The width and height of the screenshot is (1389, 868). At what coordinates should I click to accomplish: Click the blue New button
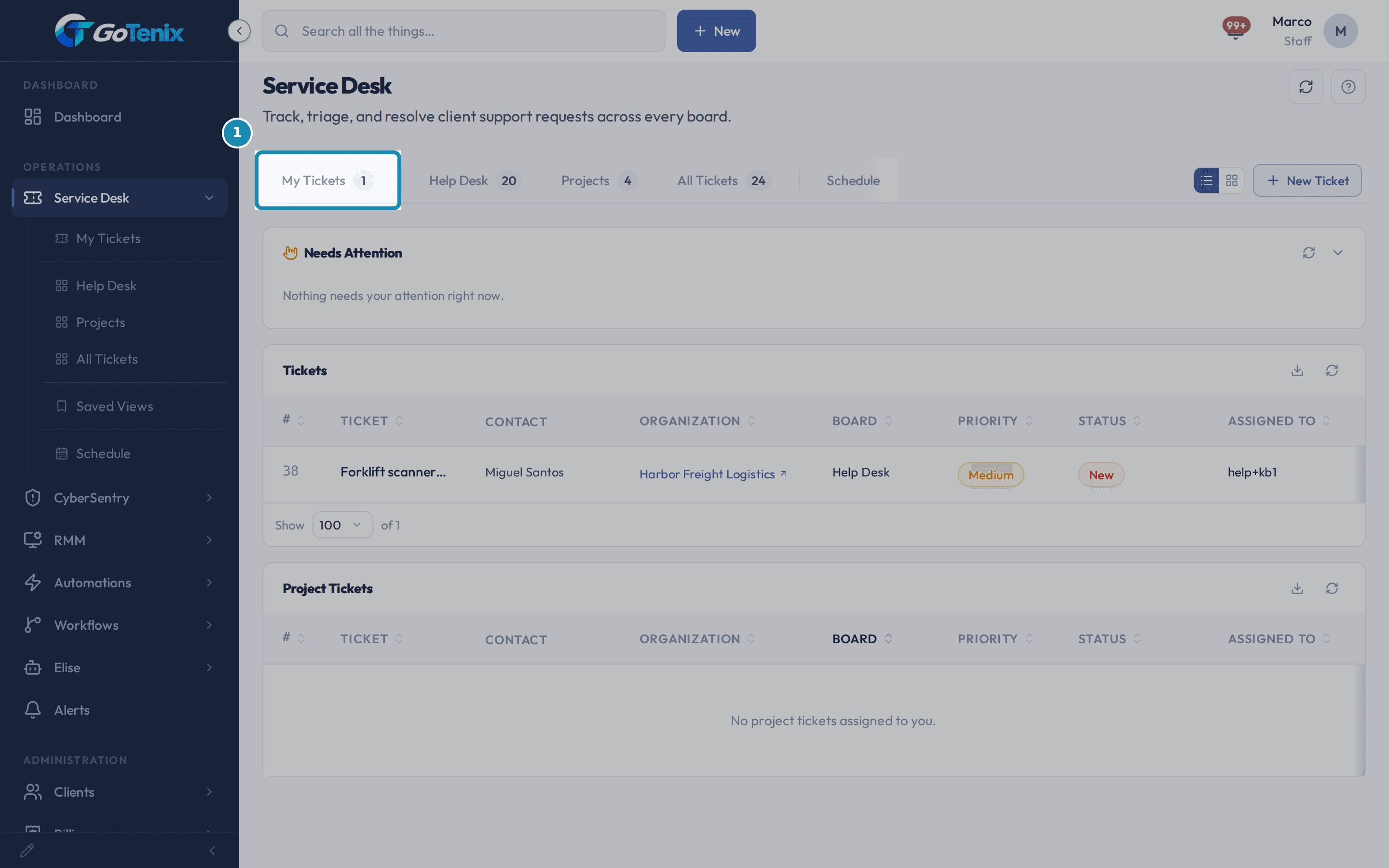click(x=716, y=31)
